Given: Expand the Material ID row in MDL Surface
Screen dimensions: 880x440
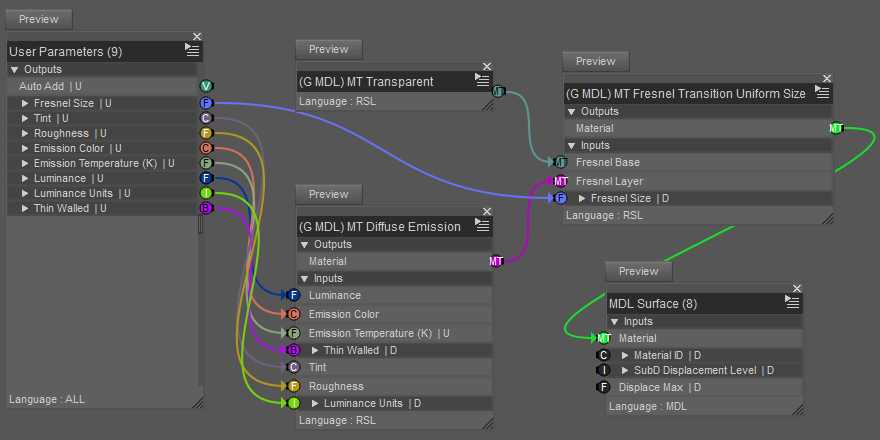Looking at the screenshot, I should pos(625,355).
